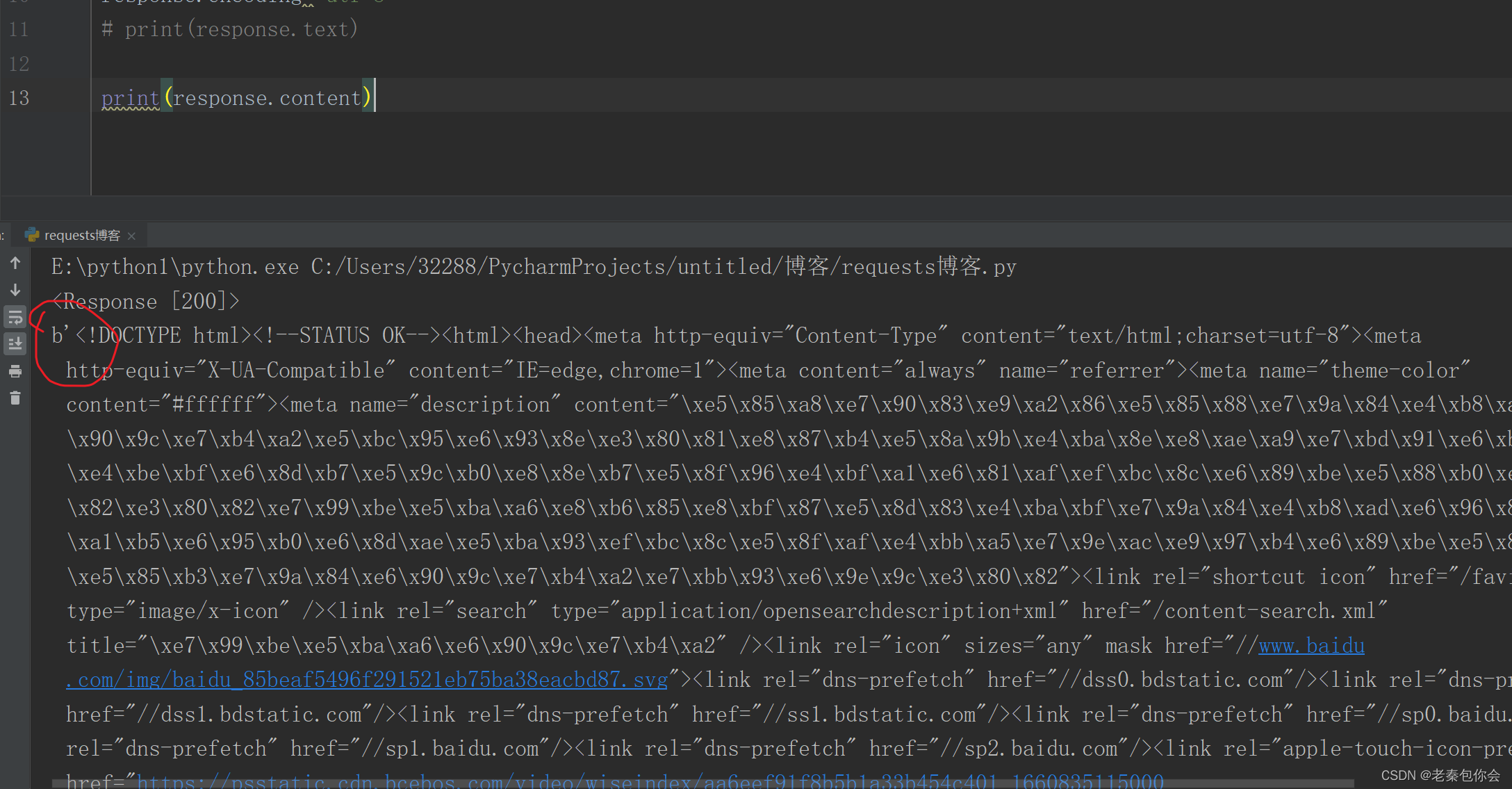This screenshot has width=1512, height=789.
Task: Clear all console output with trash icon
Action: (15, 398)
